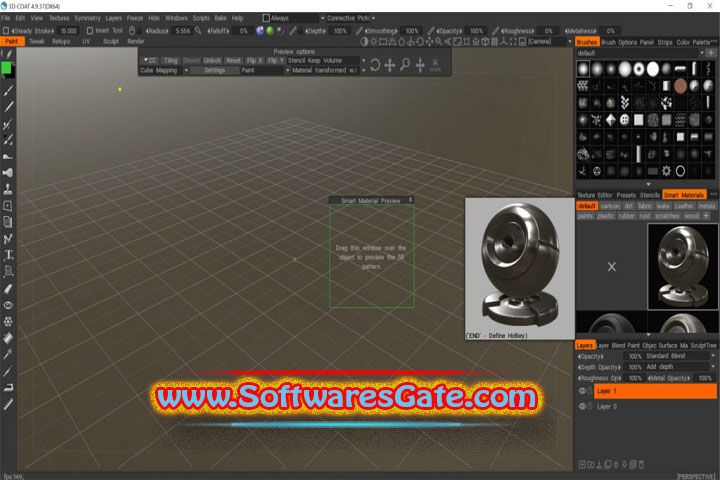
Task: Select the ring-shaped brush alpha
Action: [681, 171]
